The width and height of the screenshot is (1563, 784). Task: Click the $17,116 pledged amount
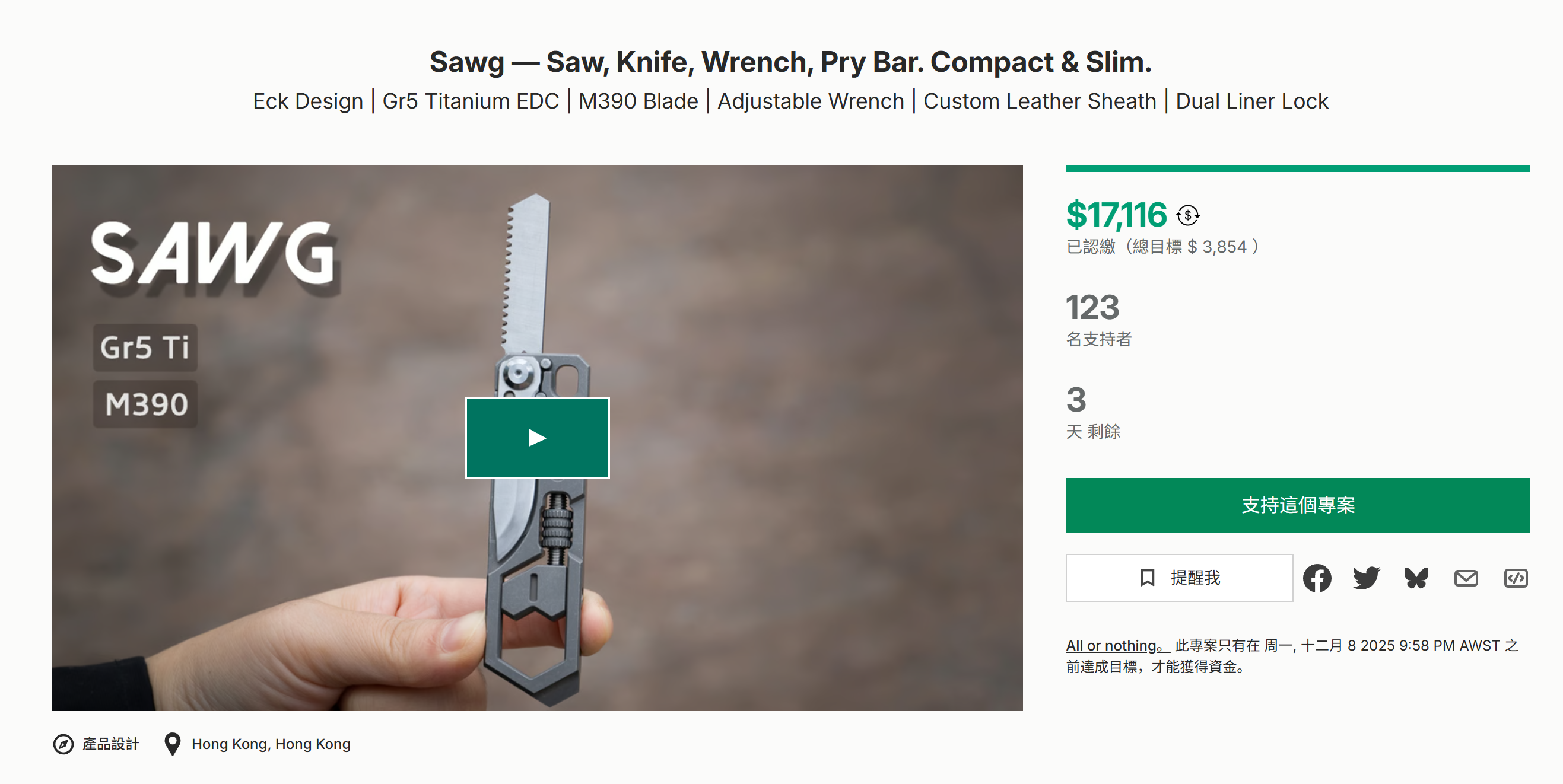pos(1116,215)
